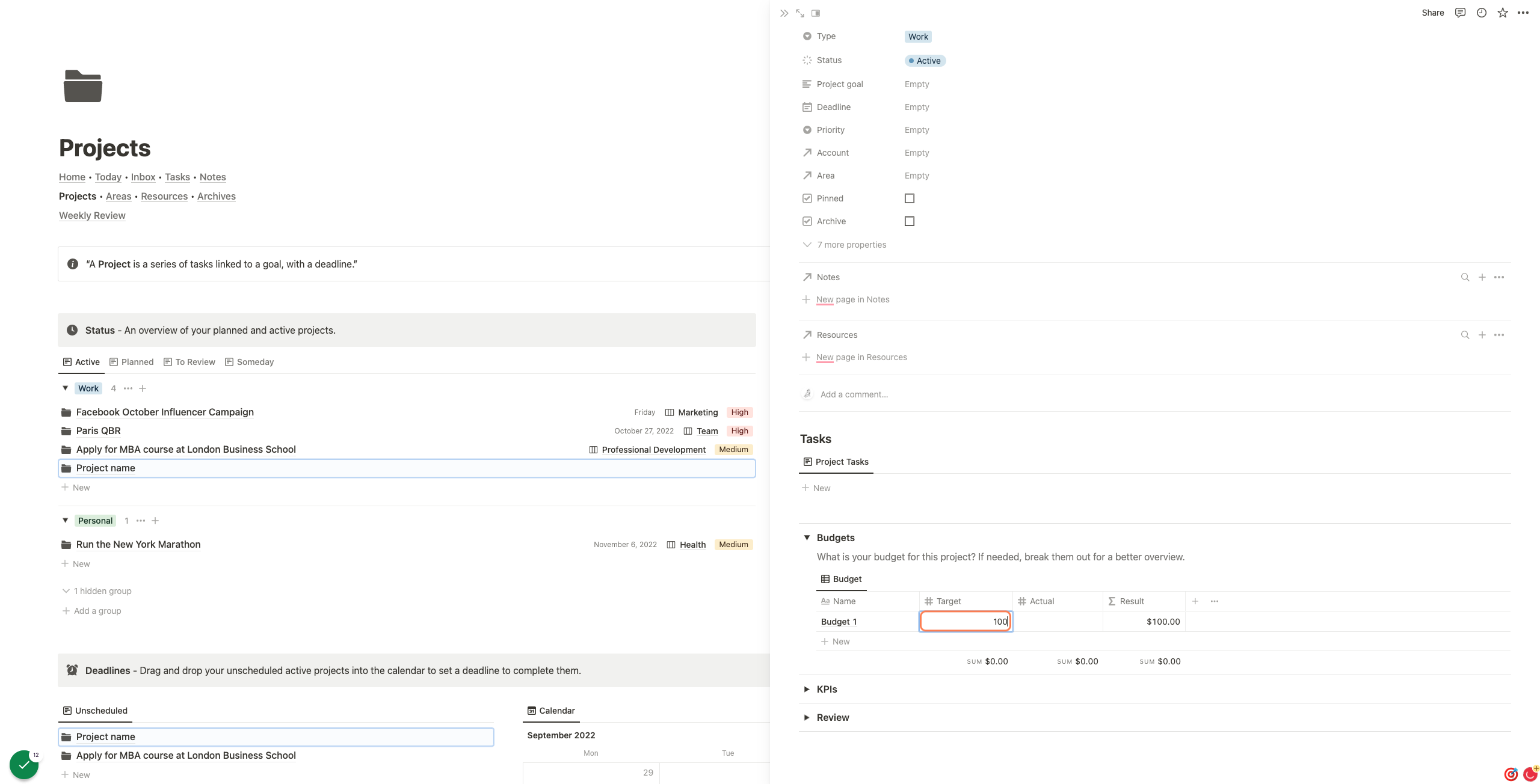The width and height of the screenshot is (1540, 784).
Task: Click the Add a group option
Action: tap(91, 611)
